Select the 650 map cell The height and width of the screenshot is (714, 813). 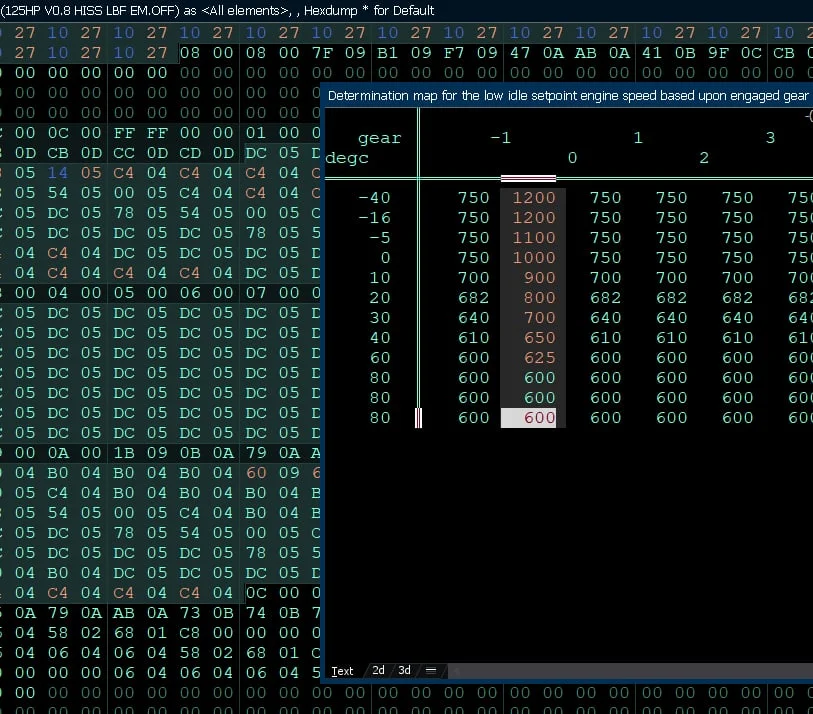tap(539, 338)
